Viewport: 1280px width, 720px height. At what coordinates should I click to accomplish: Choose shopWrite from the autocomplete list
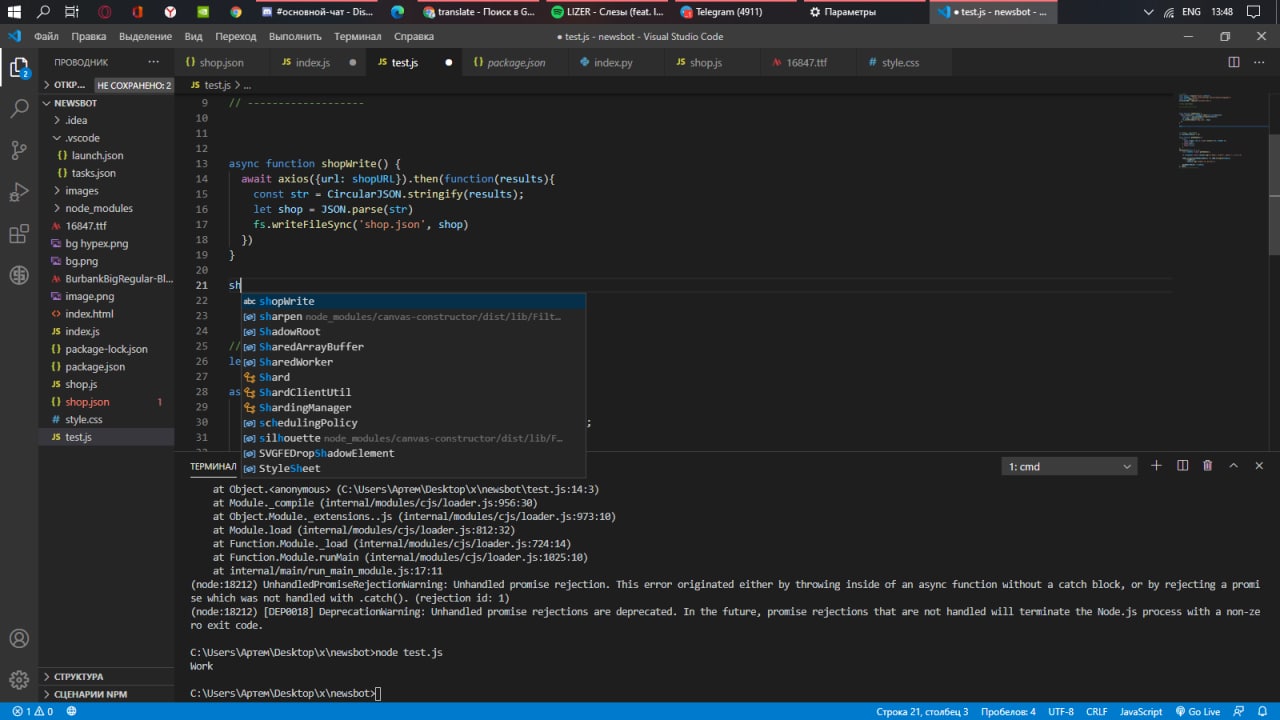(x=413, y=301)
